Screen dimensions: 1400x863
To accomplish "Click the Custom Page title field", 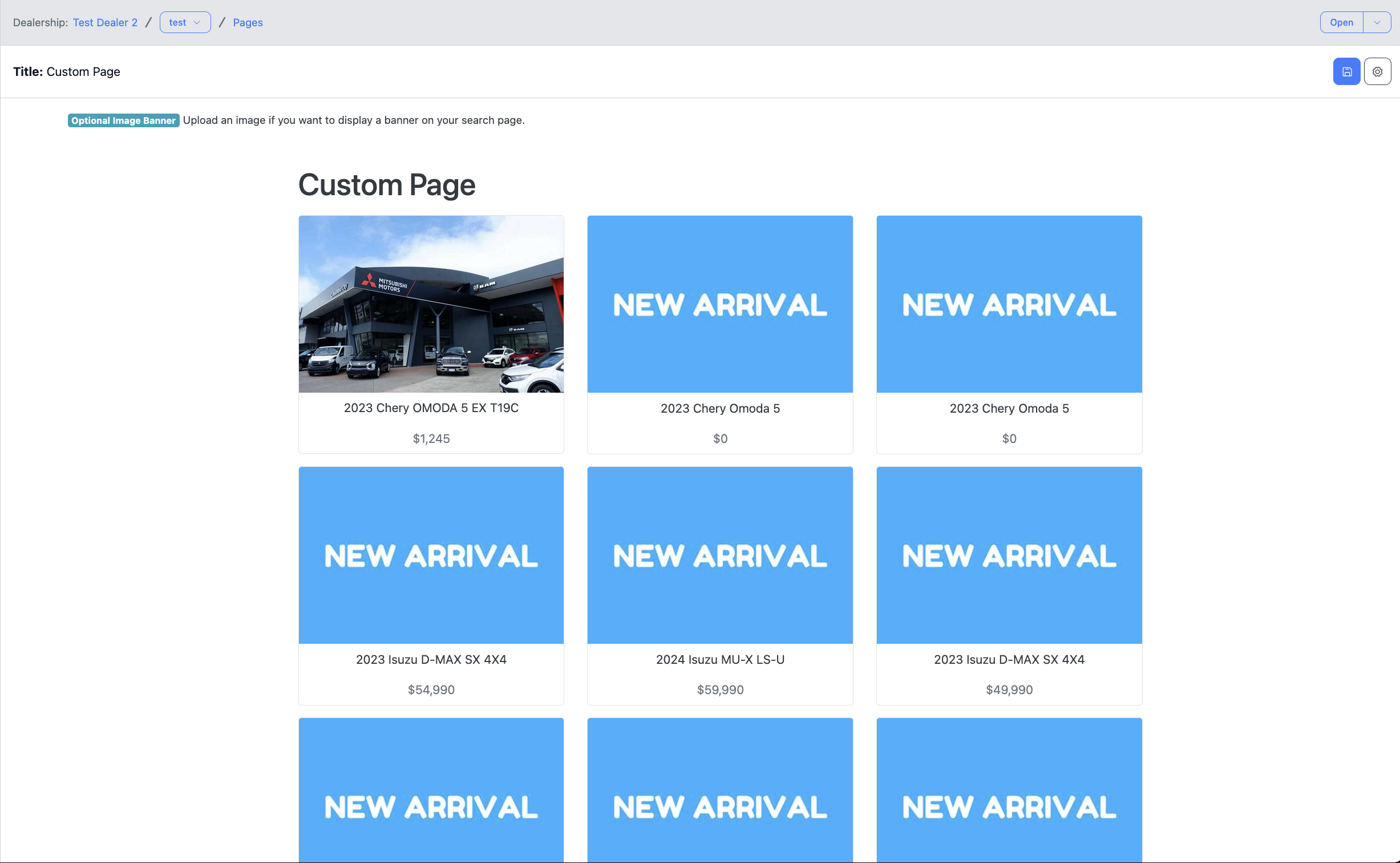I will pyautogui.click(x=83, y=71).
